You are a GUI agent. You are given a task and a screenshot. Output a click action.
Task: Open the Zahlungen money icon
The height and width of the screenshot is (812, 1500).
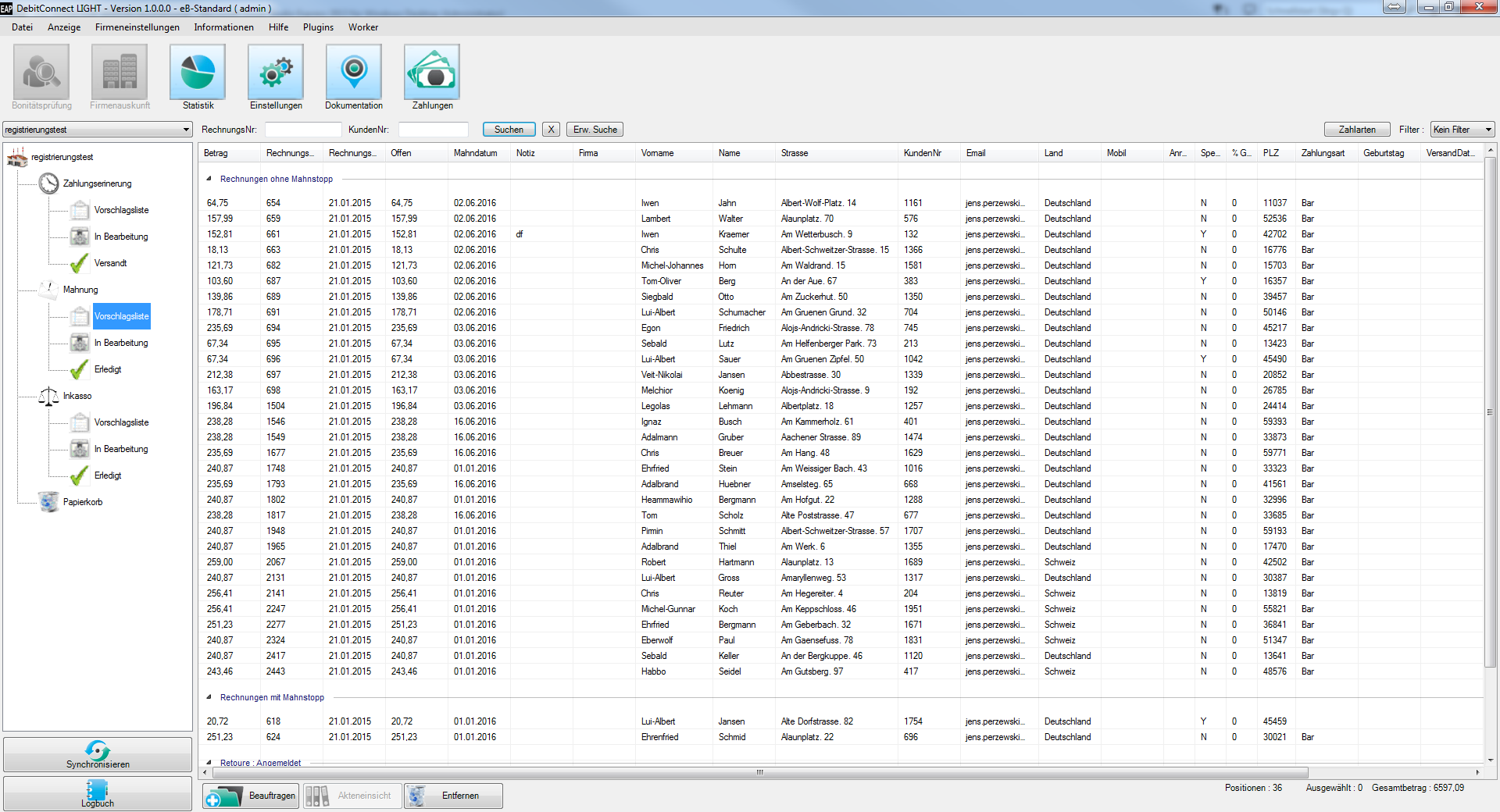click(x=432, y=72)
